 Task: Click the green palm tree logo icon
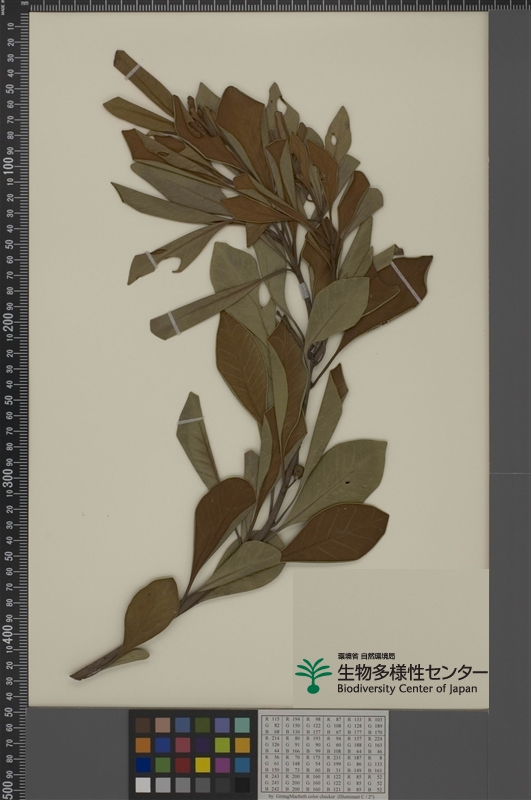313,676
